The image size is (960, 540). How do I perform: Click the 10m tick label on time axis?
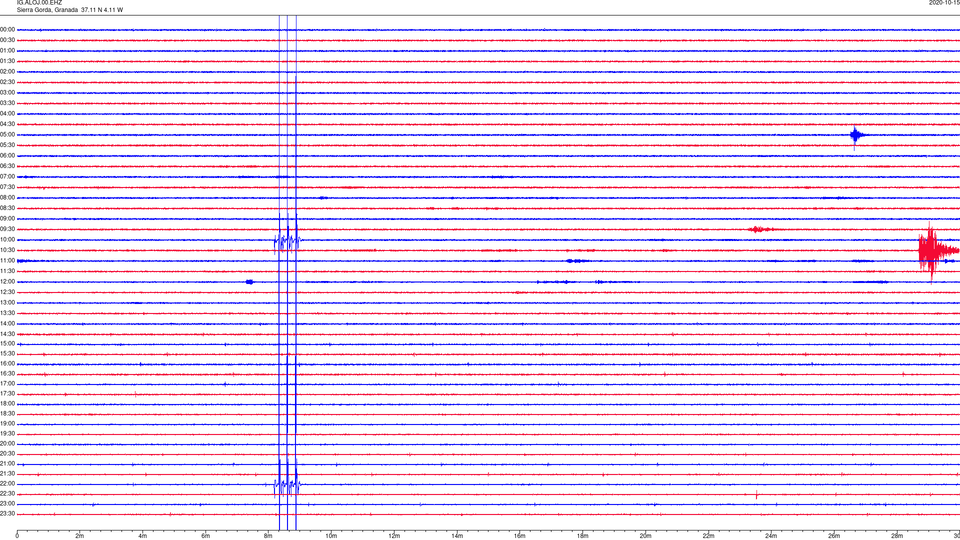[331, 536]
